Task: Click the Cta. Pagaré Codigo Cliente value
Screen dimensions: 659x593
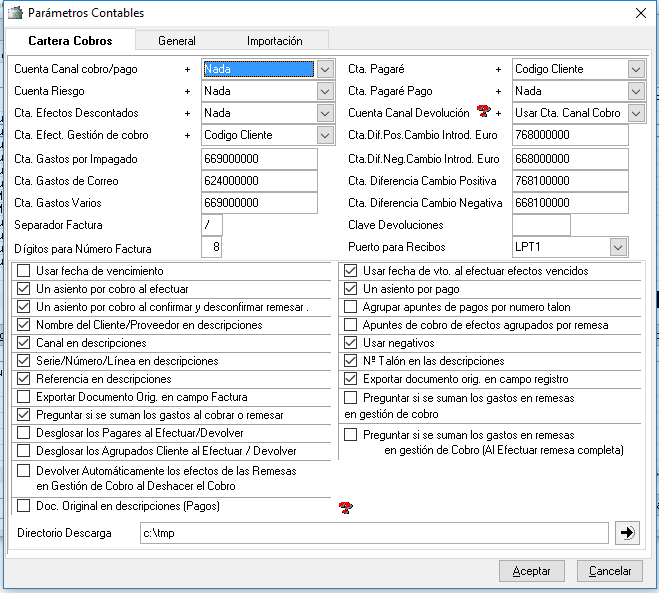Action: pyautogui.click(x=549, y=69)
